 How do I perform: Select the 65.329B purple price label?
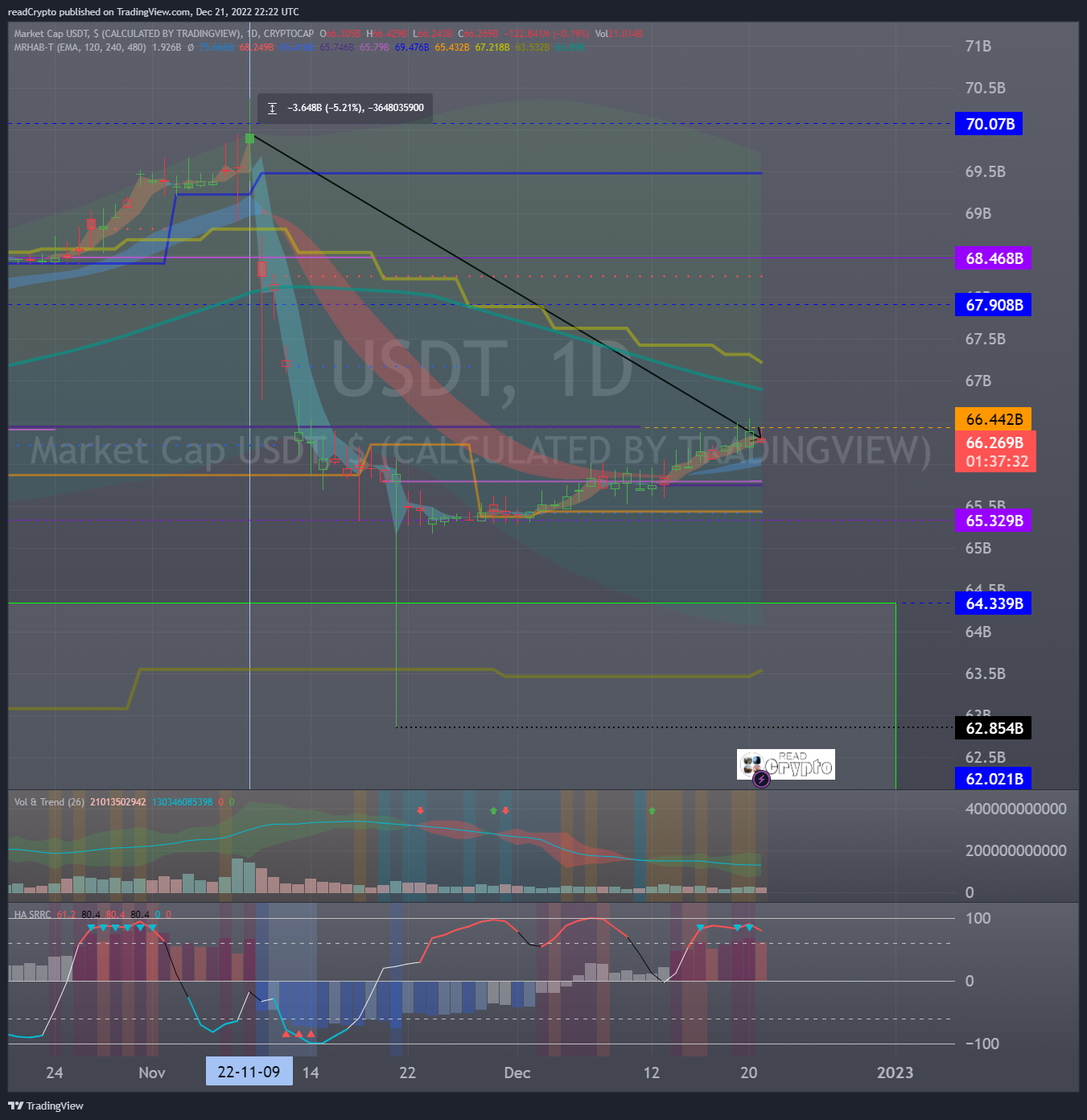[993, 521]
